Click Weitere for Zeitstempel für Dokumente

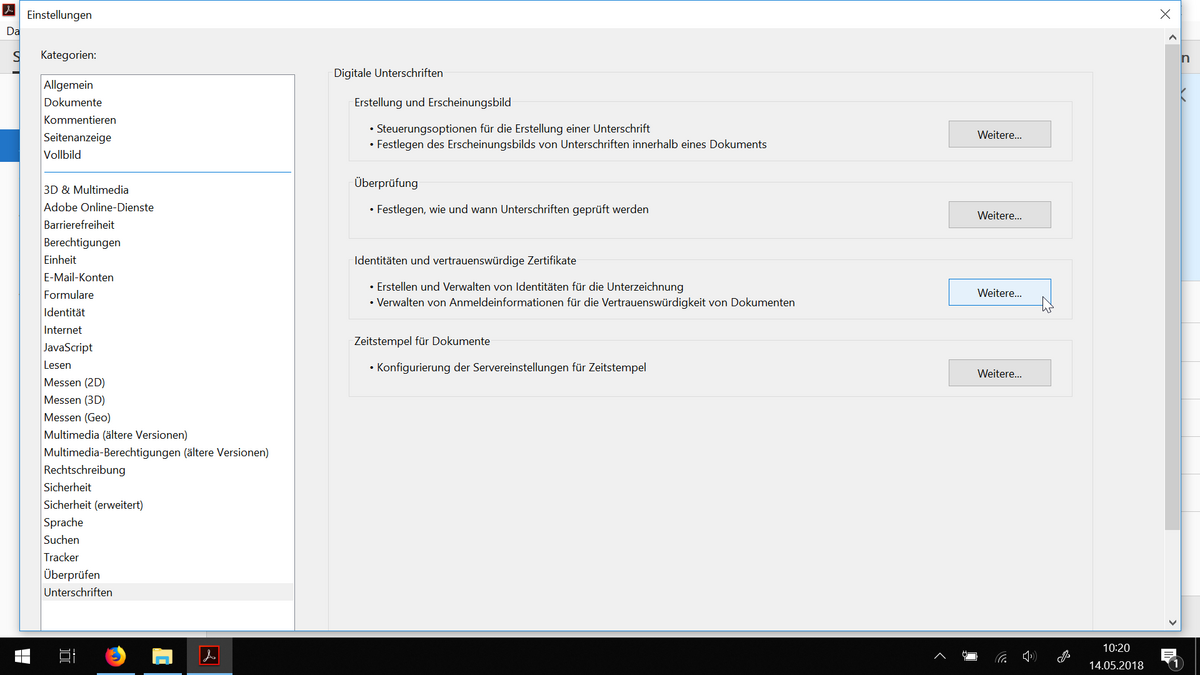[999, 373]
